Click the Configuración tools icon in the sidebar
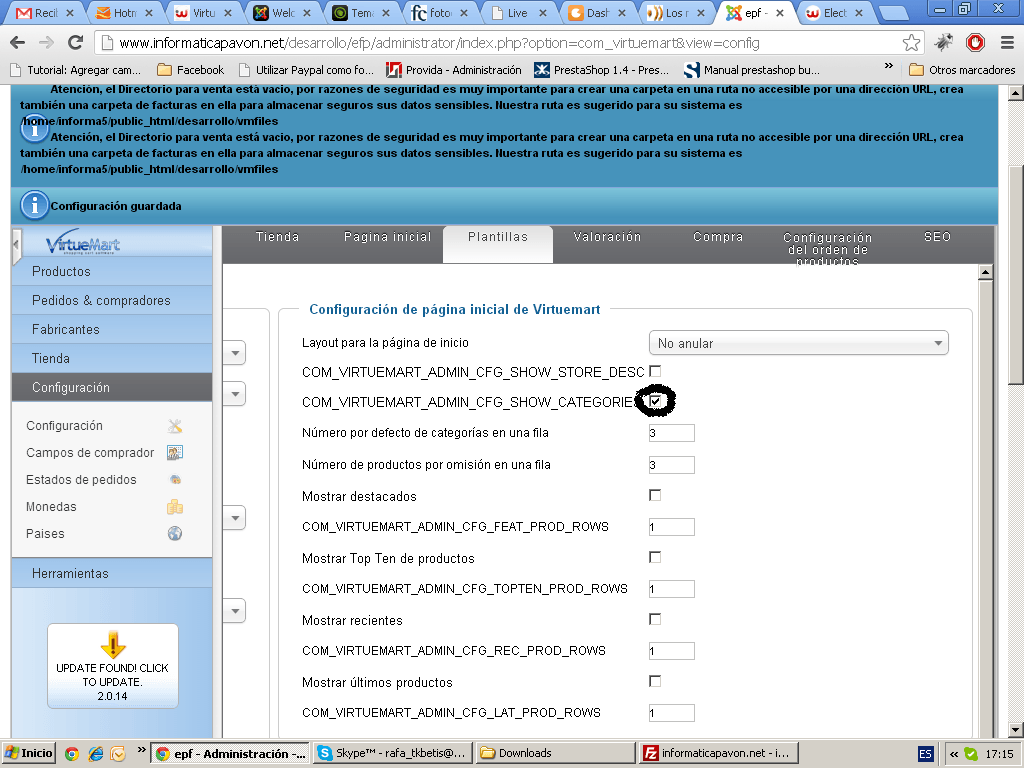Image resolution: width=1024 pixels, height=768 pixels. point(174,426)
